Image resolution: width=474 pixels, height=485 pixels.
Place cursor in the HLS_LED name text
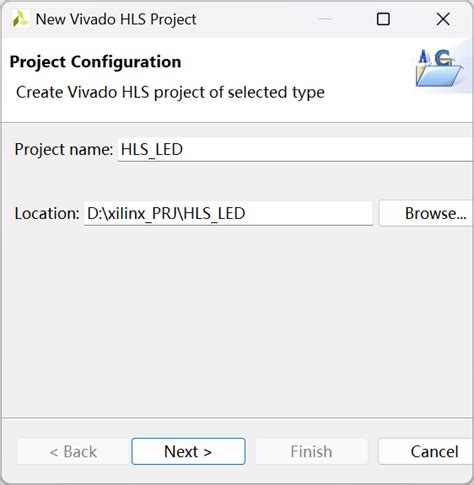point(152,149)
